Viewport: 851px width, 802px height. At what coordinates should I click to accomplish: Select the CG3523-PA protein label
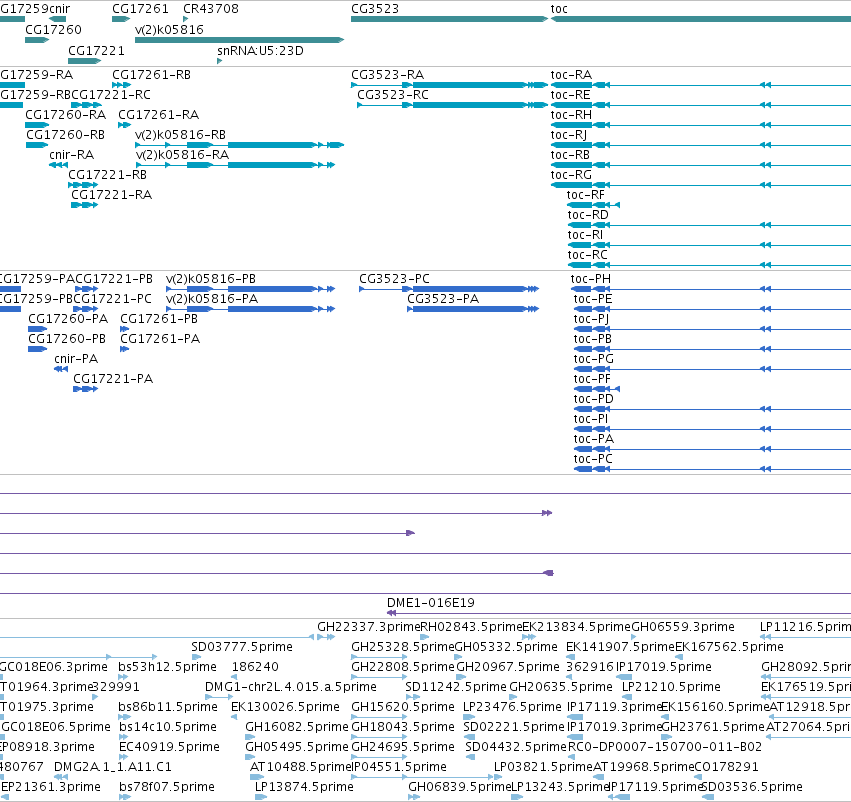443,298
